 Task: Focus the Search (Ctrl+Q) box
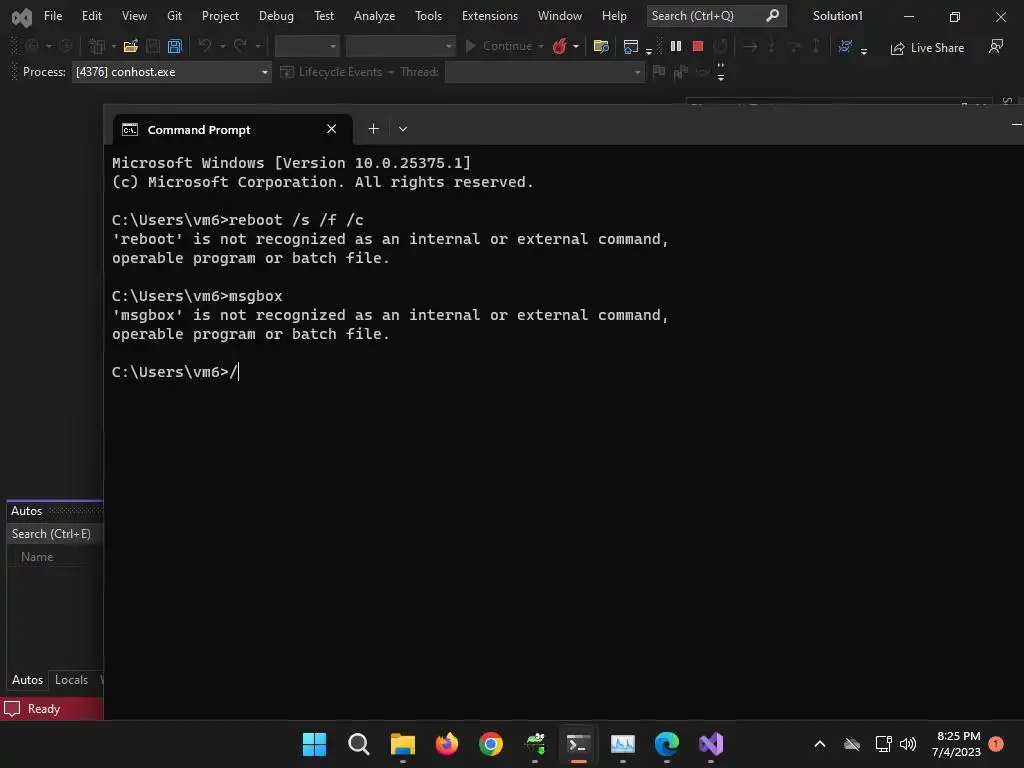click(x=716, y=16)
